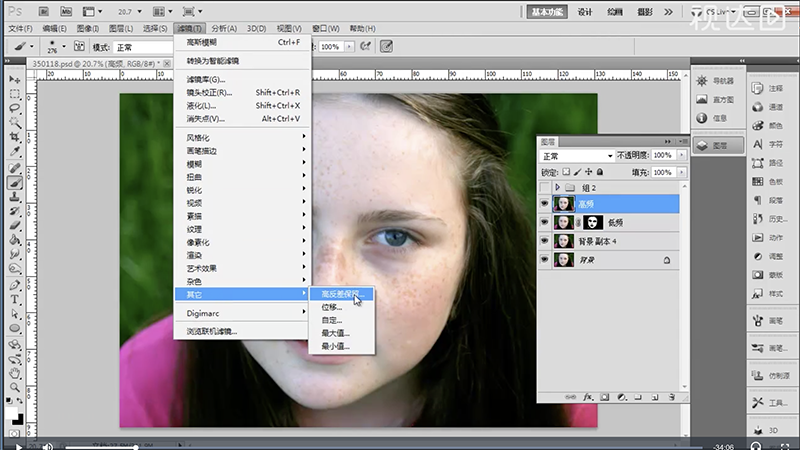Open the 仿制源 clone source panel
The height and width of the screenshot is (450, 800).
[770, 376]
